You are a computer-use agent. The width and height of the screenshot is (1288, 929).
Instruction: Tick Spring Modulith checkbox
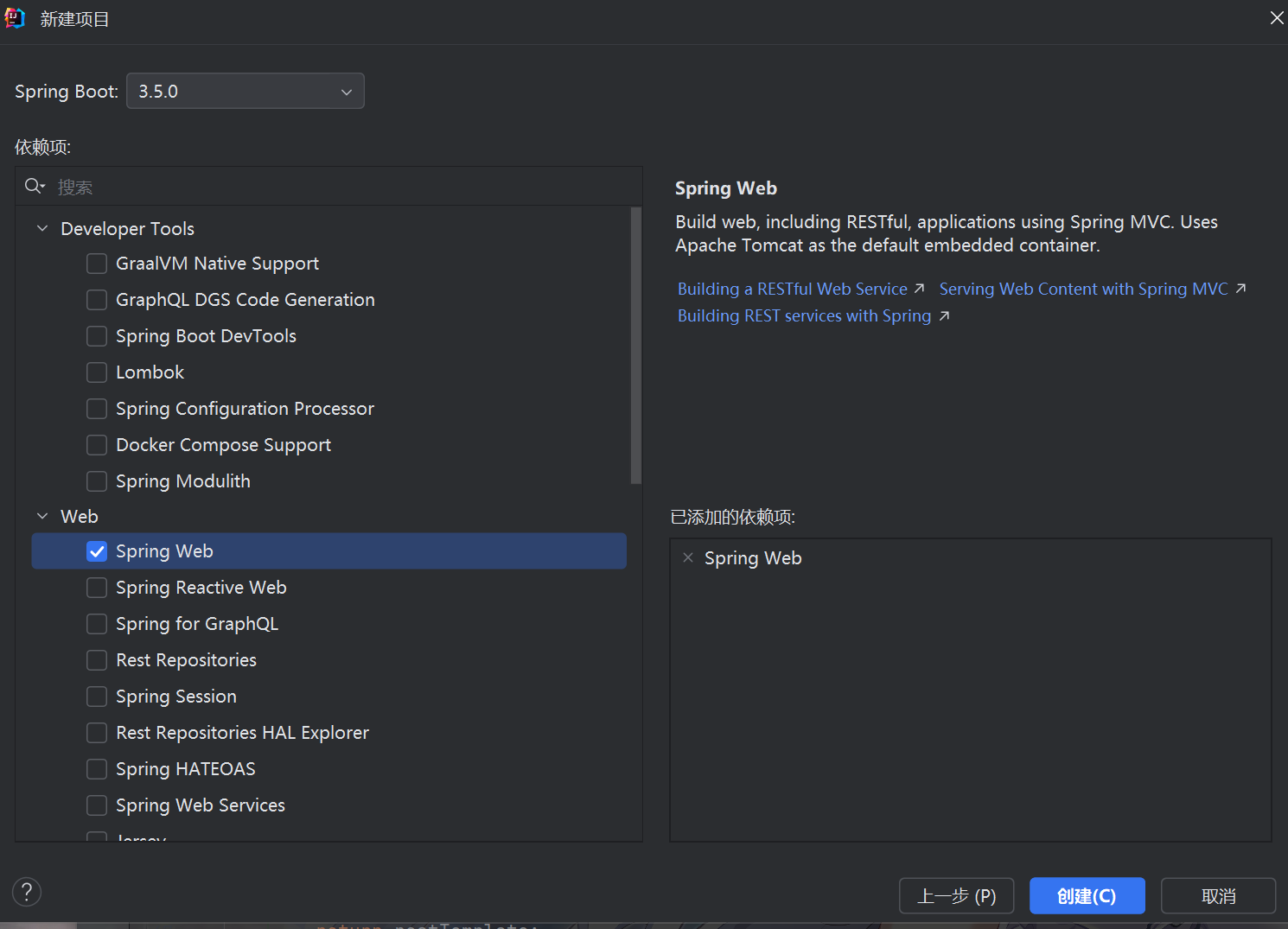coord(97,480)
